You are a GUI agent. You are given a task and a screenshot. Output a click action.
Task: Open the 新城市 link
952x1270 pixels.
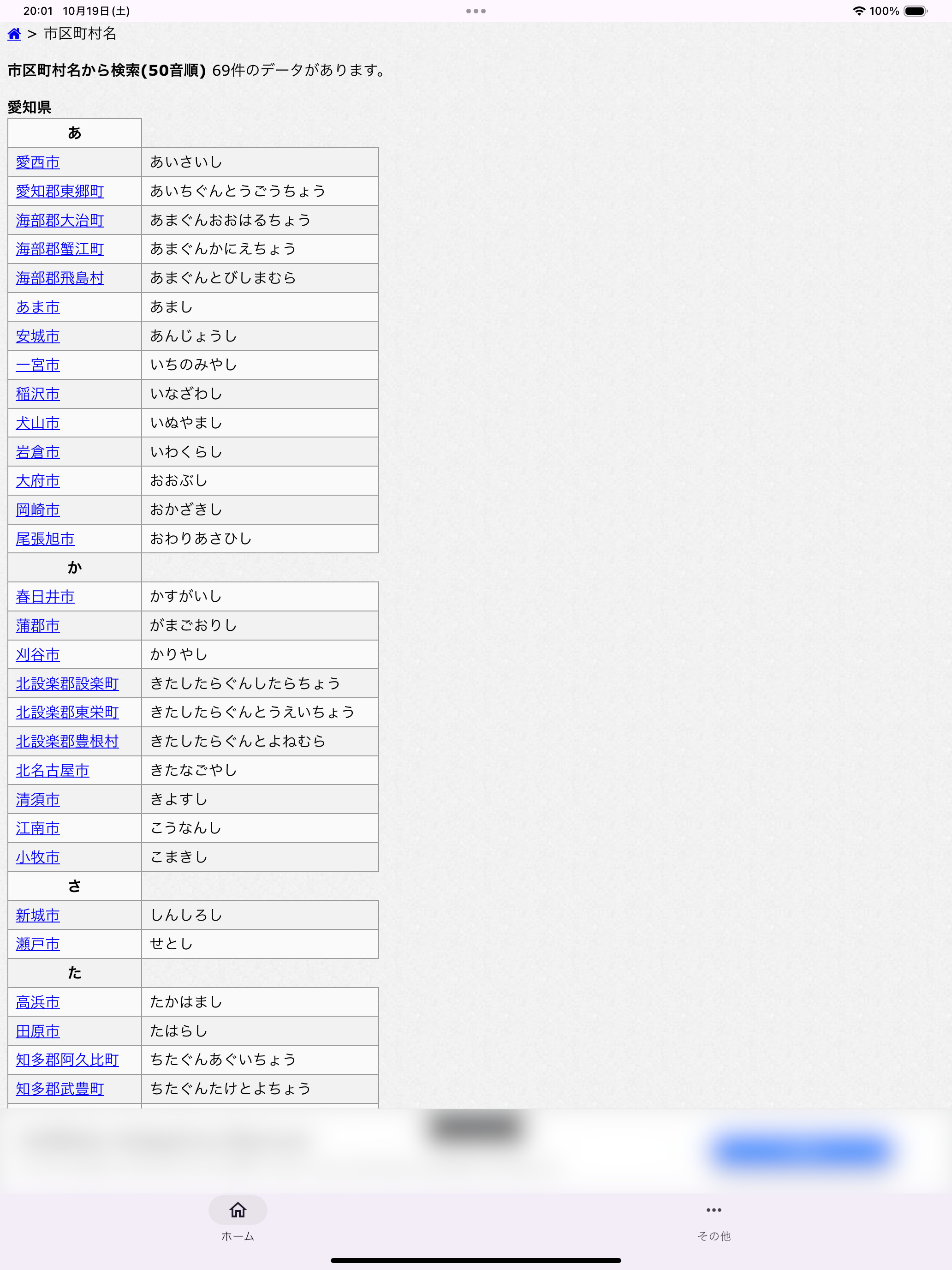coord(38,915)
